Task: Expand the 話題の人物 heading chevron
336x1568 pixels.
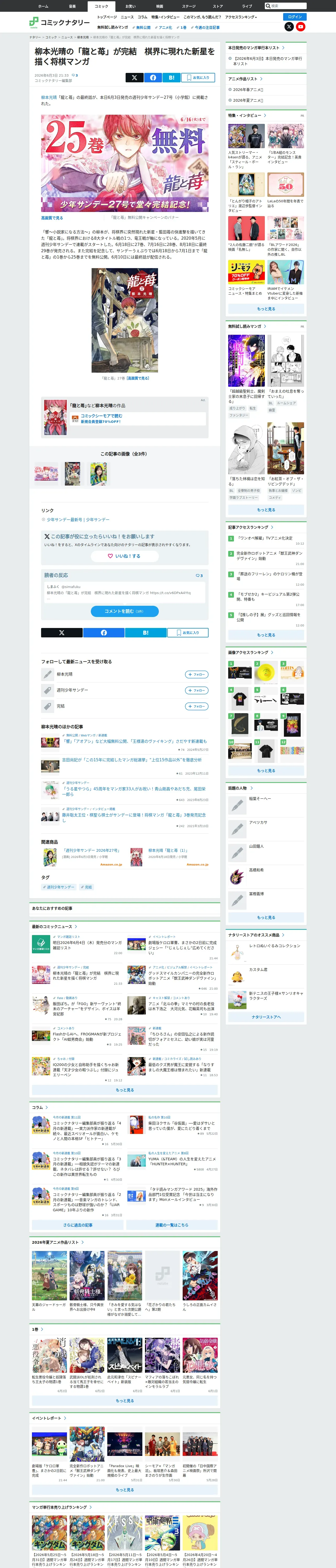Action: tap(251, 788)
